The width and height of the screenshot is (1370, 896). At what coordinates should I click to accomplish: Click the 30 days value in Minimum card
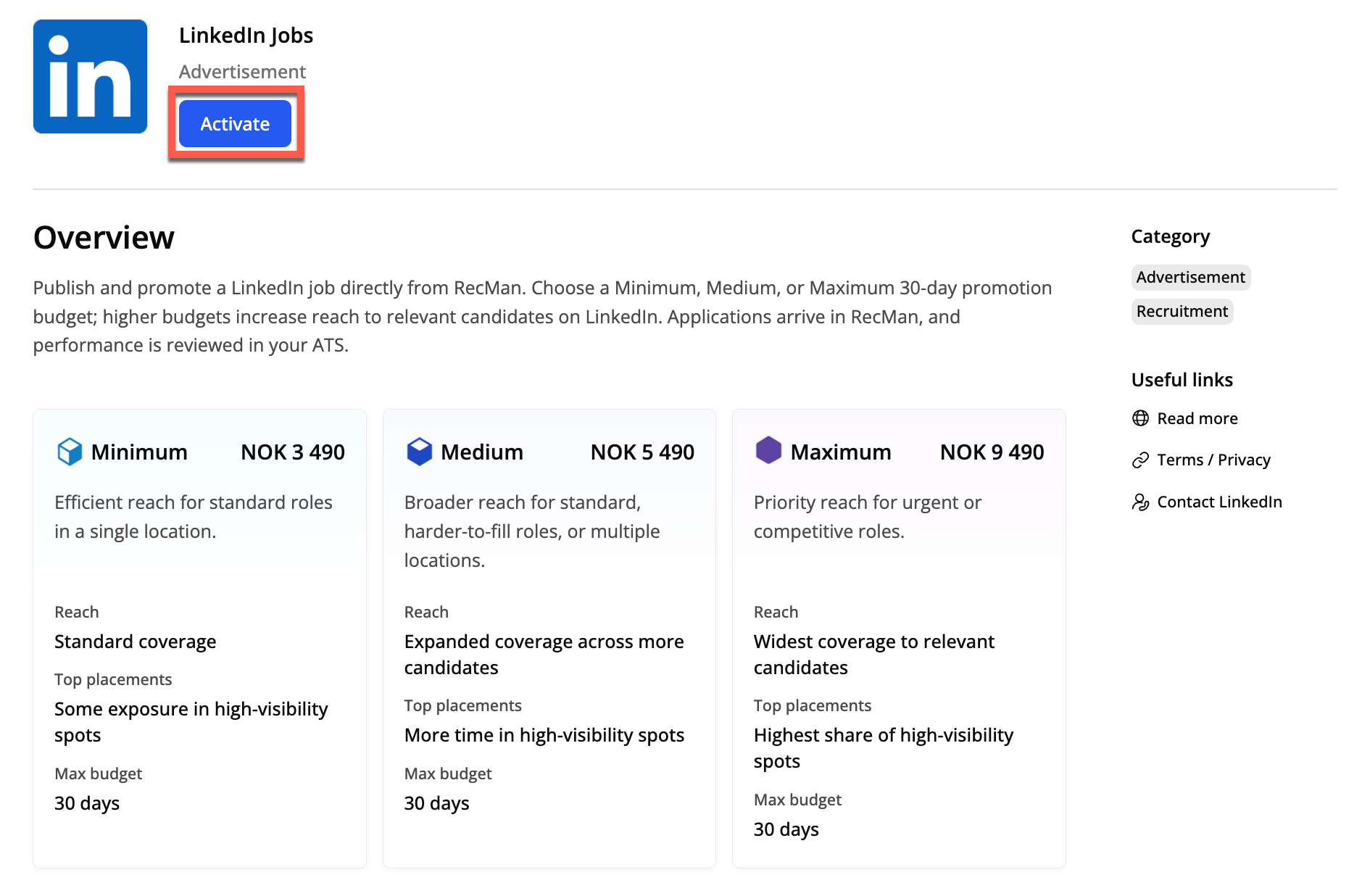point(87,803)
